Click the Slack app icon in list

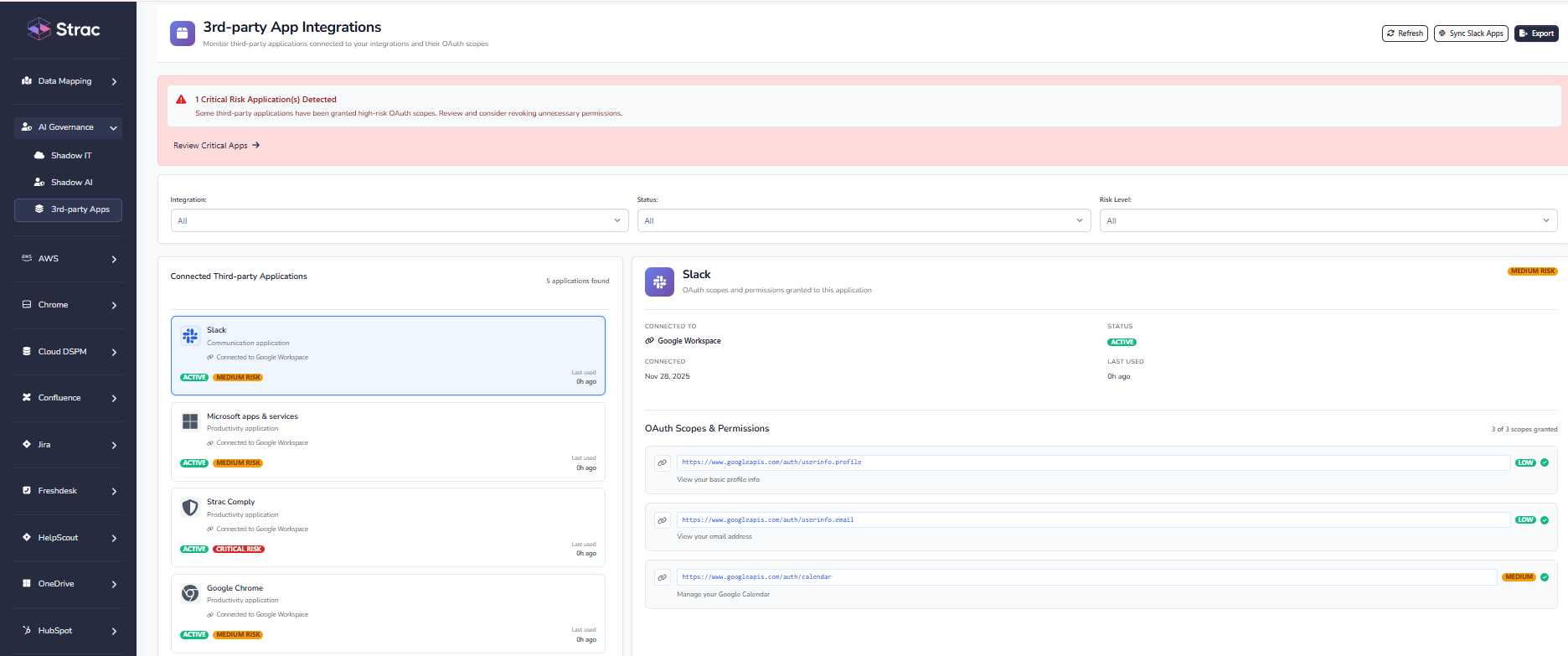(x=190, y=336)
